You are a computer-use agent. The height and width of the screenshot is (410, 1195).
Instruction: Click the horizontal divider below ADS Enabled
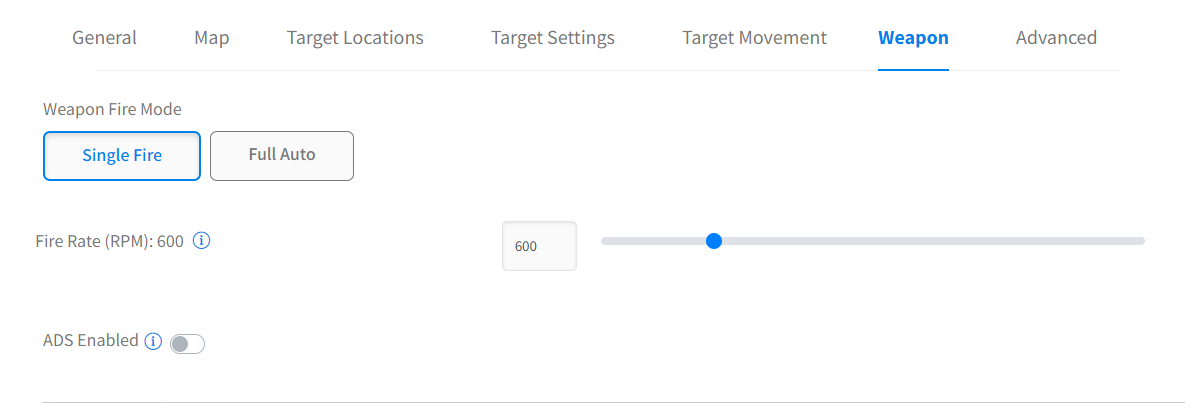click(x=600, y=402)
